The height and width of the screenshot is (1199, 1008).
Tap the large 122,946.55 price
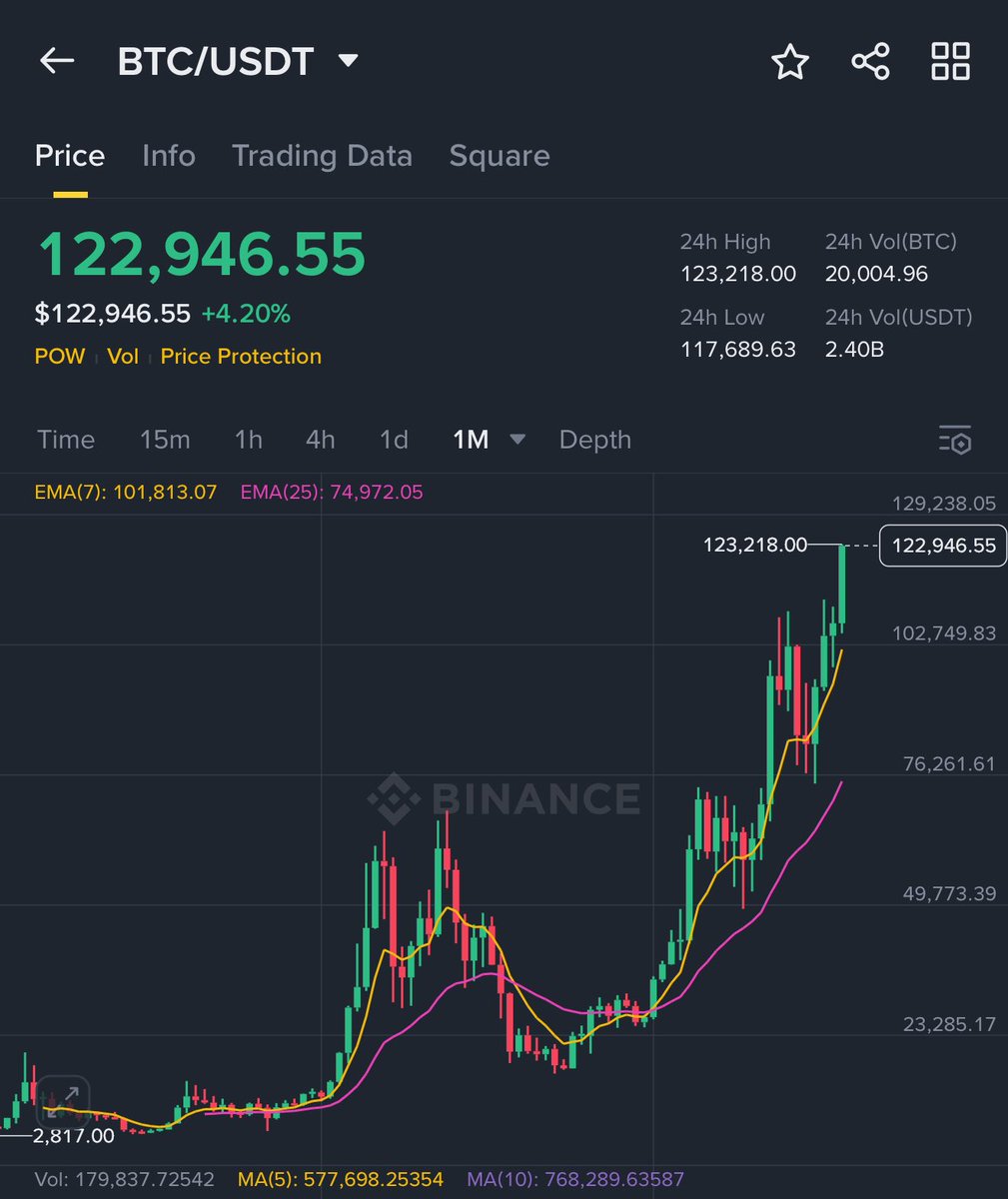click(x=202, y=254)
